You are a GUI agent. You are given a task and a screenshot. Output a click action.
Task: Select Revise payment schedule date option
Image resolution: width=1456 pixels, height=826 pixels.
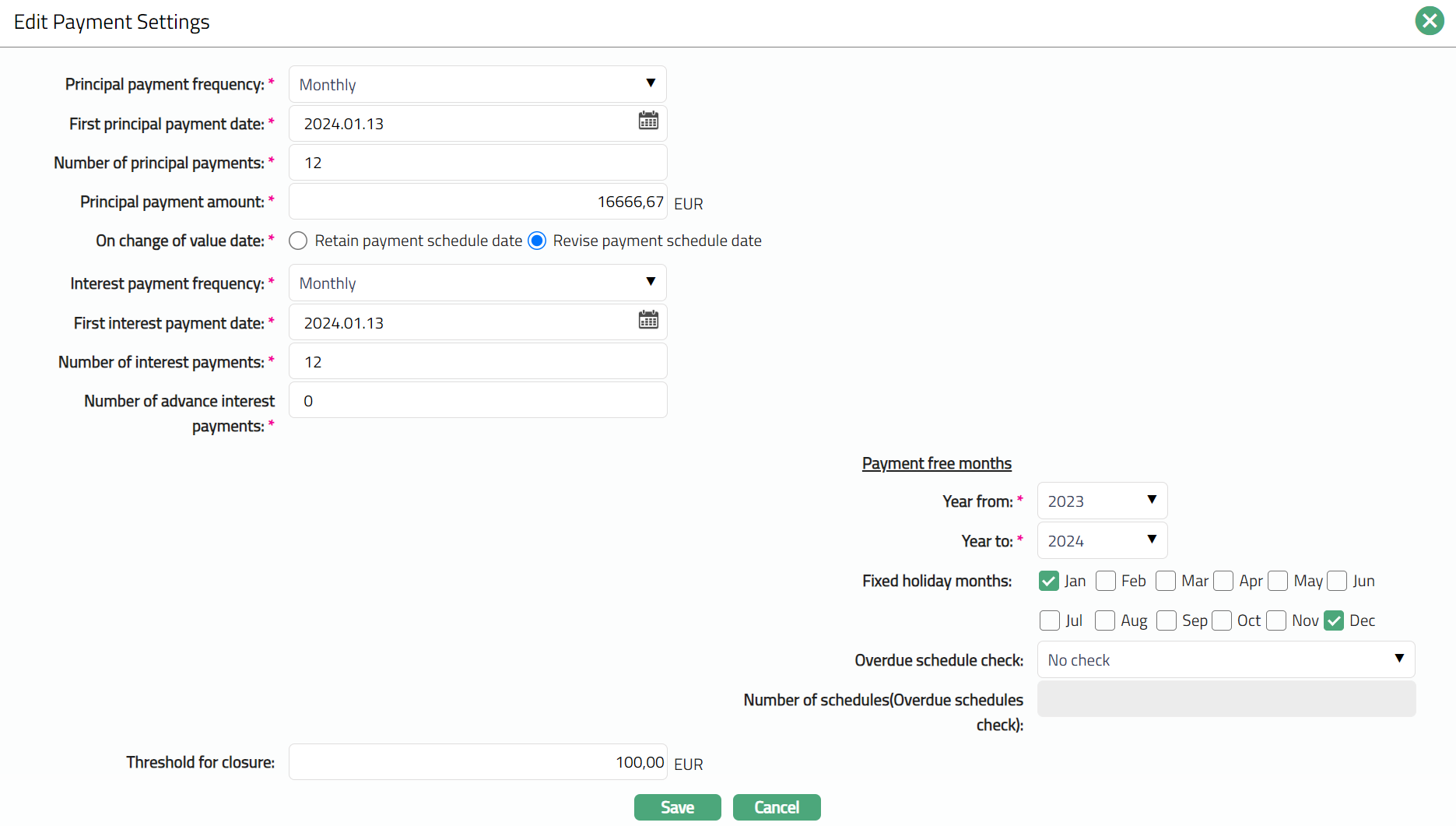(x=537, y=241)
